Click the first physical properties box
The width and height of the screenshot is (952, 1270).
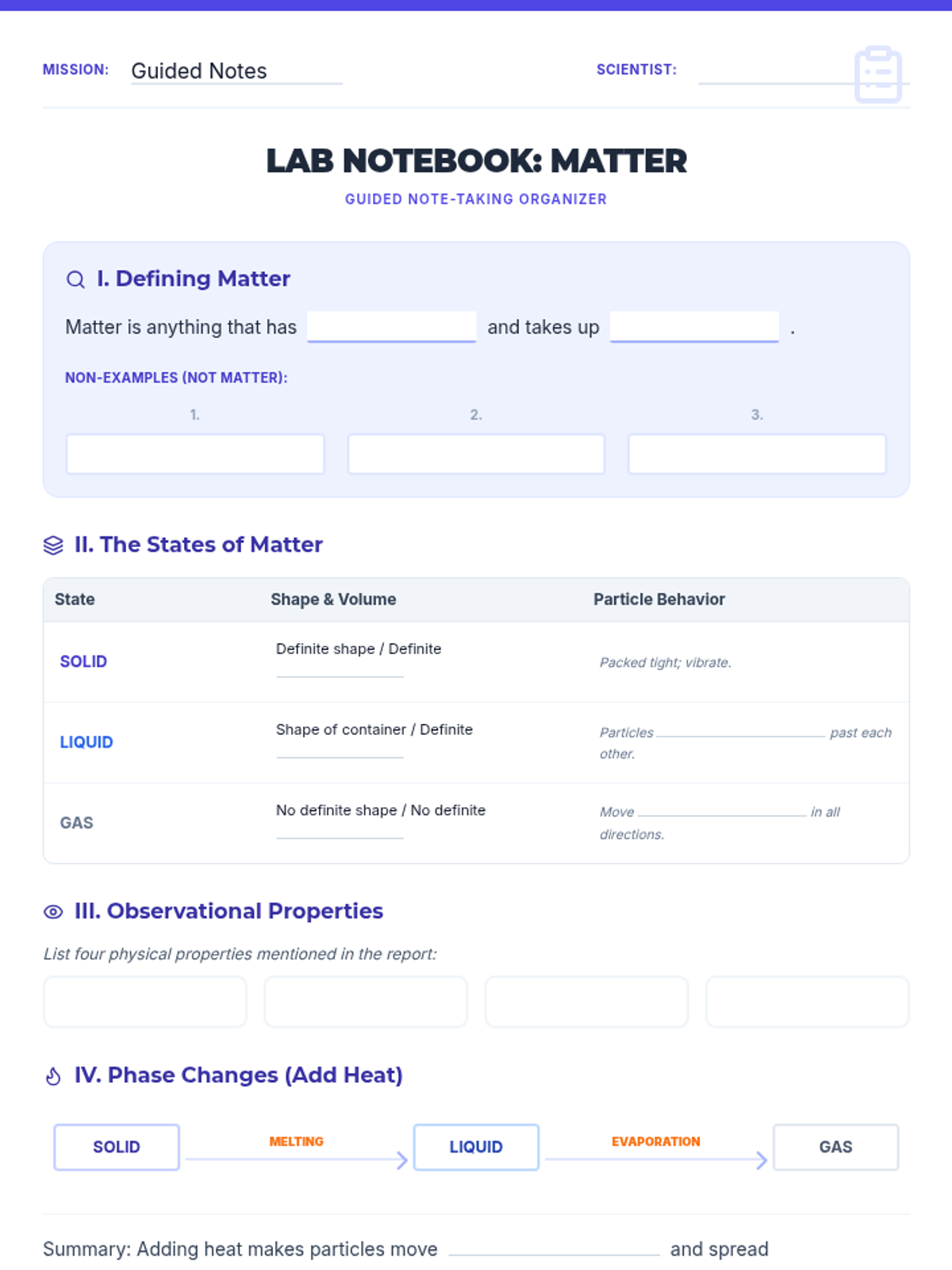[145, 1002]
